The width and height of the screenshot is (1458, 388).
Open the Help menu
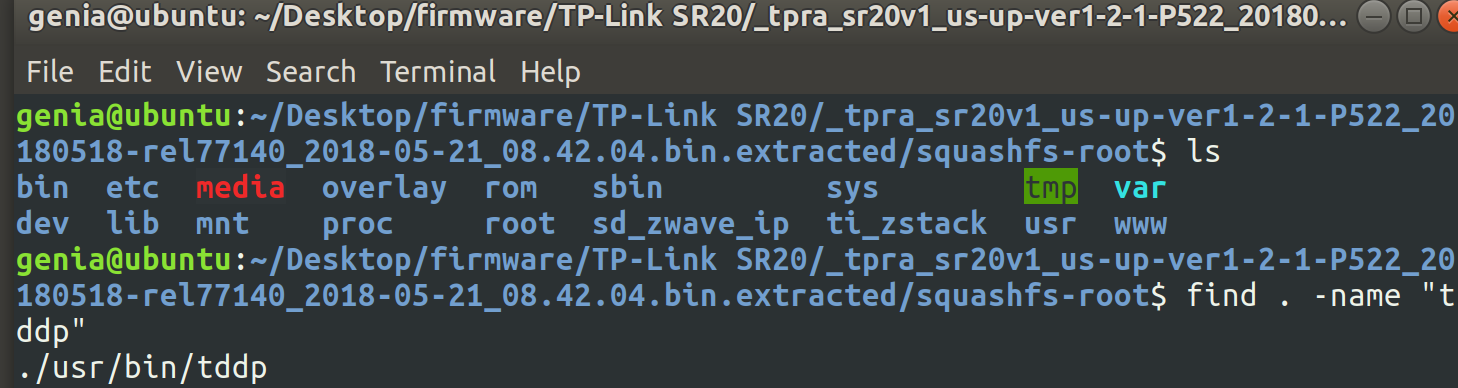point(550,72)
